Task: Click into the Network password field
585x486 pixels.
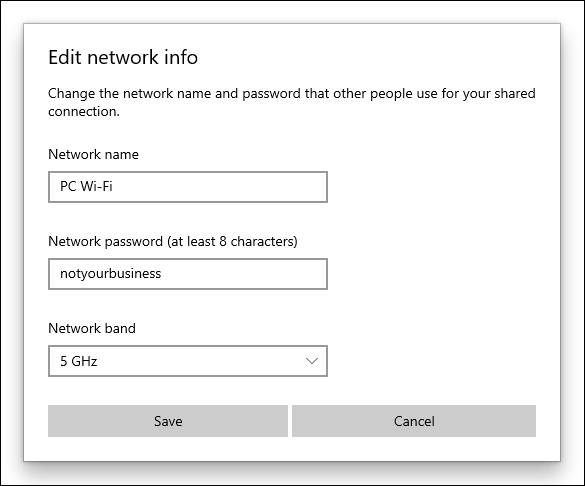Action: pyautogui.click(x=188, y=274)
